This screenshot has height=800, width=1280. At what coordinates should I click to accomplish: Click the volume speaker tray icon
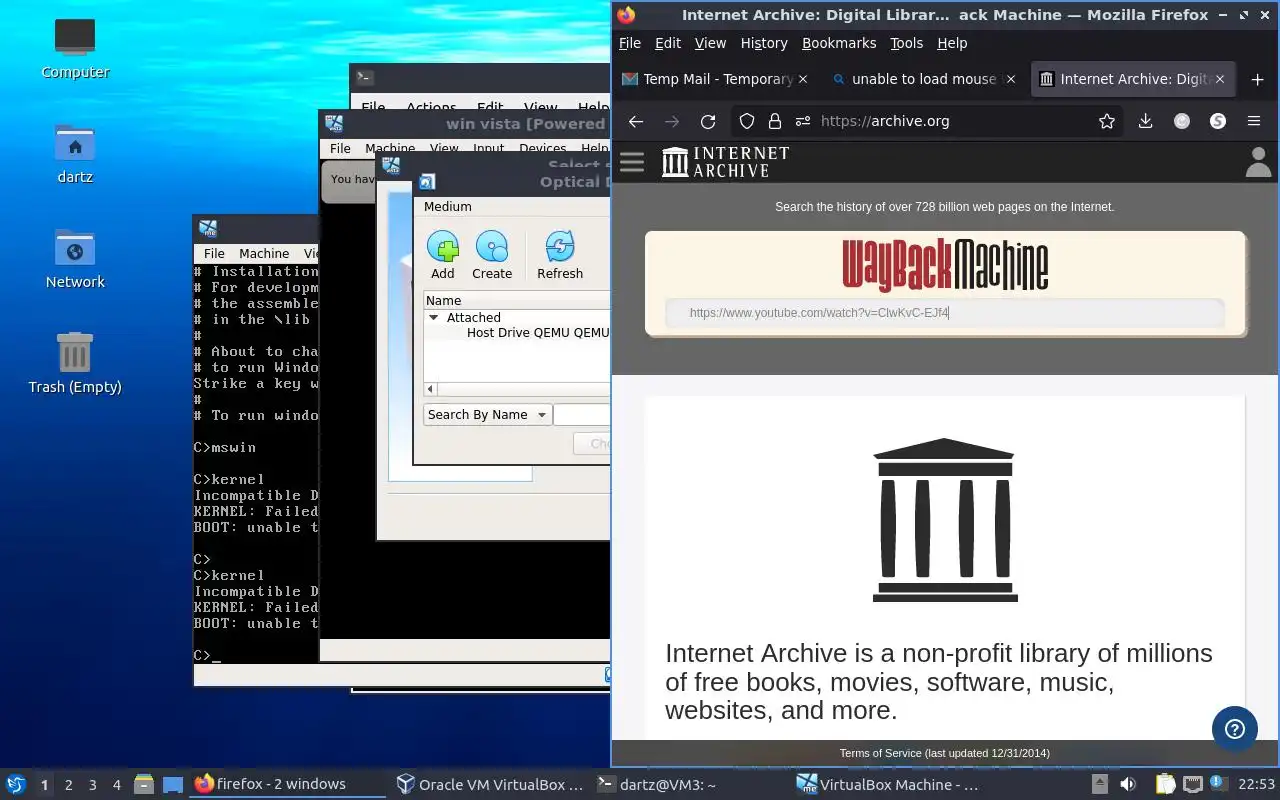[1128, 784]
